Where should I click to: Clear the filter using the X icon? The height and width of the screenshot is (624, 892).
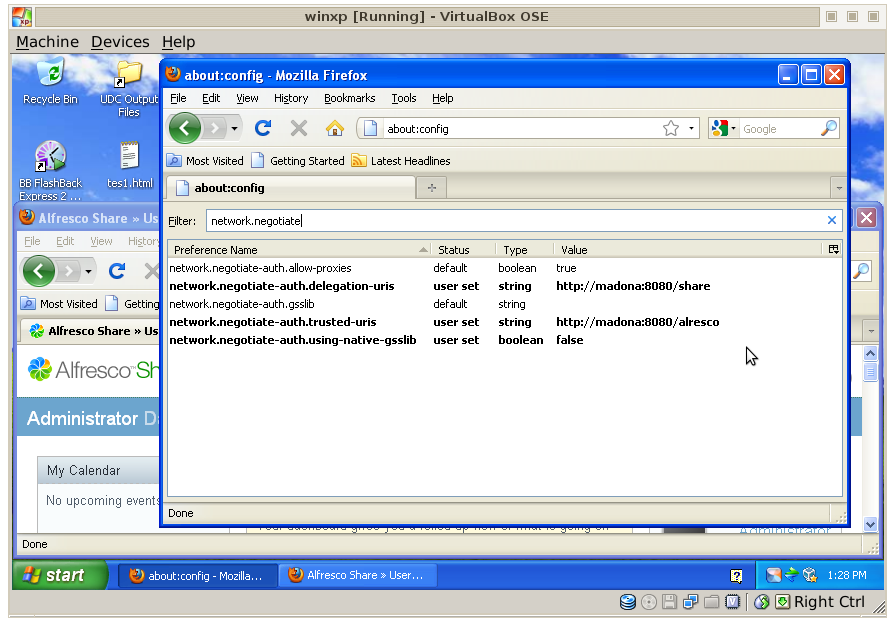click(x=832, y=218)
